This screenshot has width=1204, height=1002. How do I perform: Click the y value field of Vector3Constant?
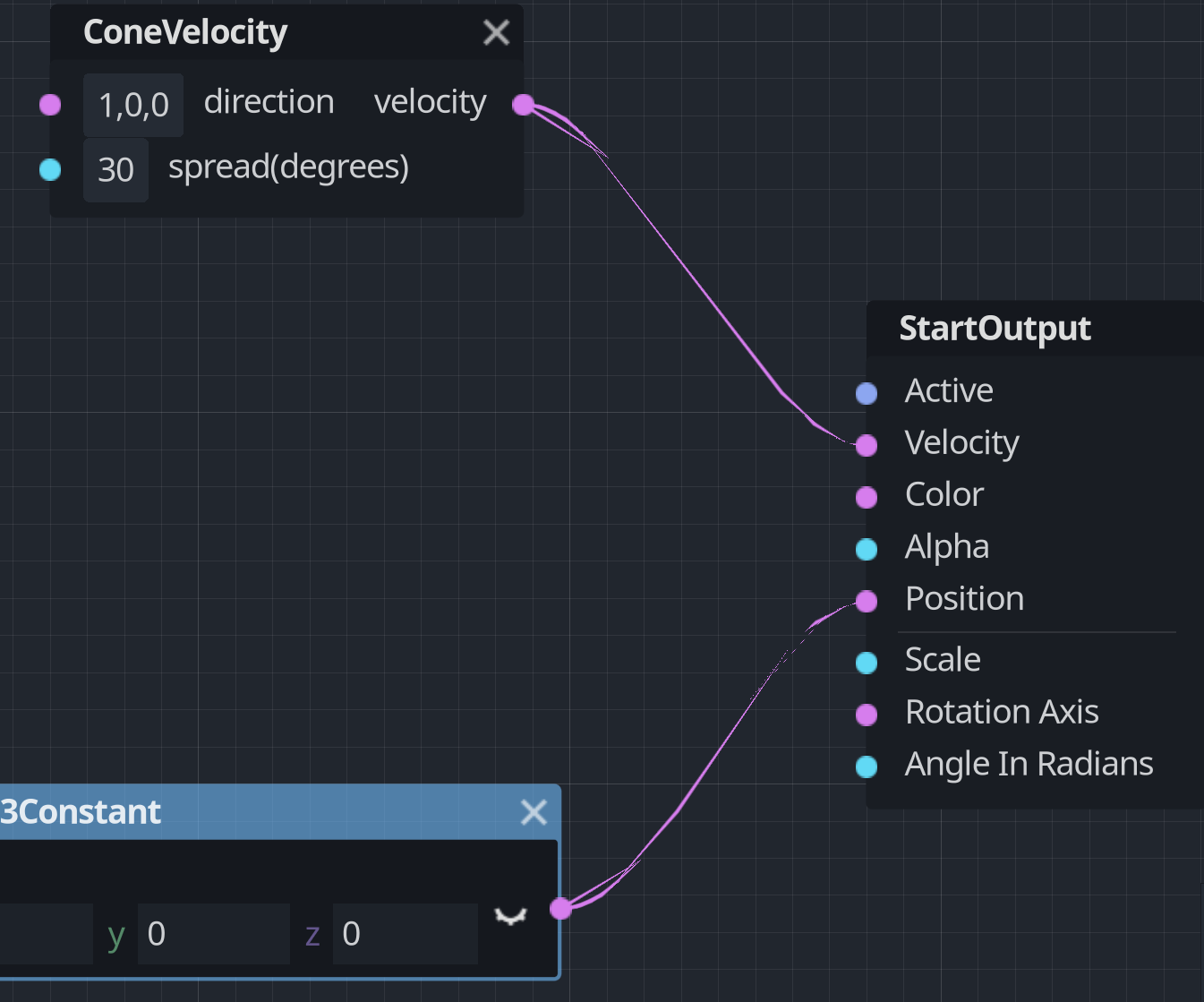213,933
